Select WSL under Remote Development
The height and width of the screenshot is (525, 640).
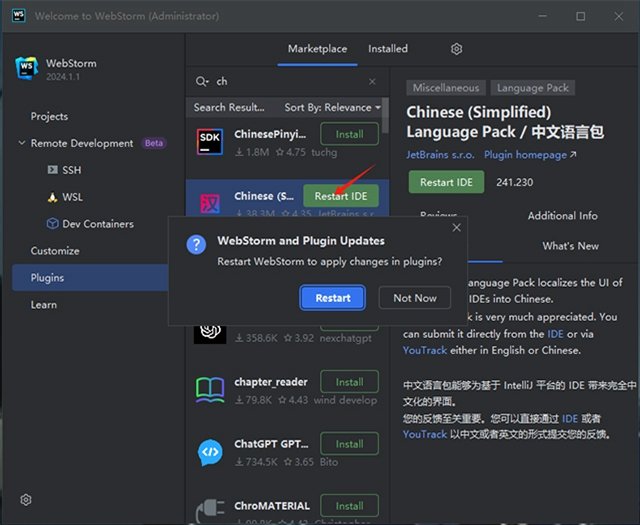click(x=72, y=197)
